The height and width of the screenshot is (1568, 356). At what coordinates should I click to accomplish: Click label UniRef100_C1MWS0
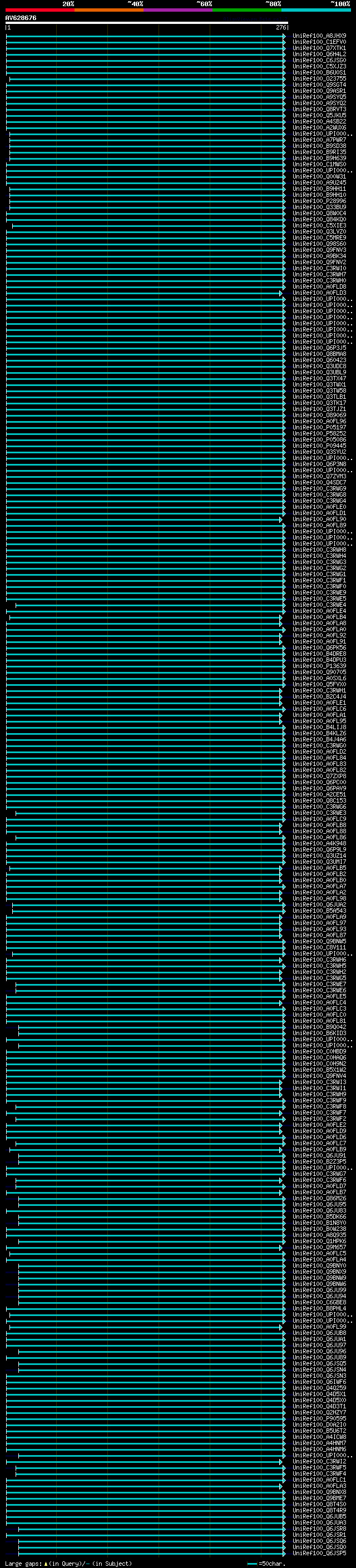coord(319,164)
